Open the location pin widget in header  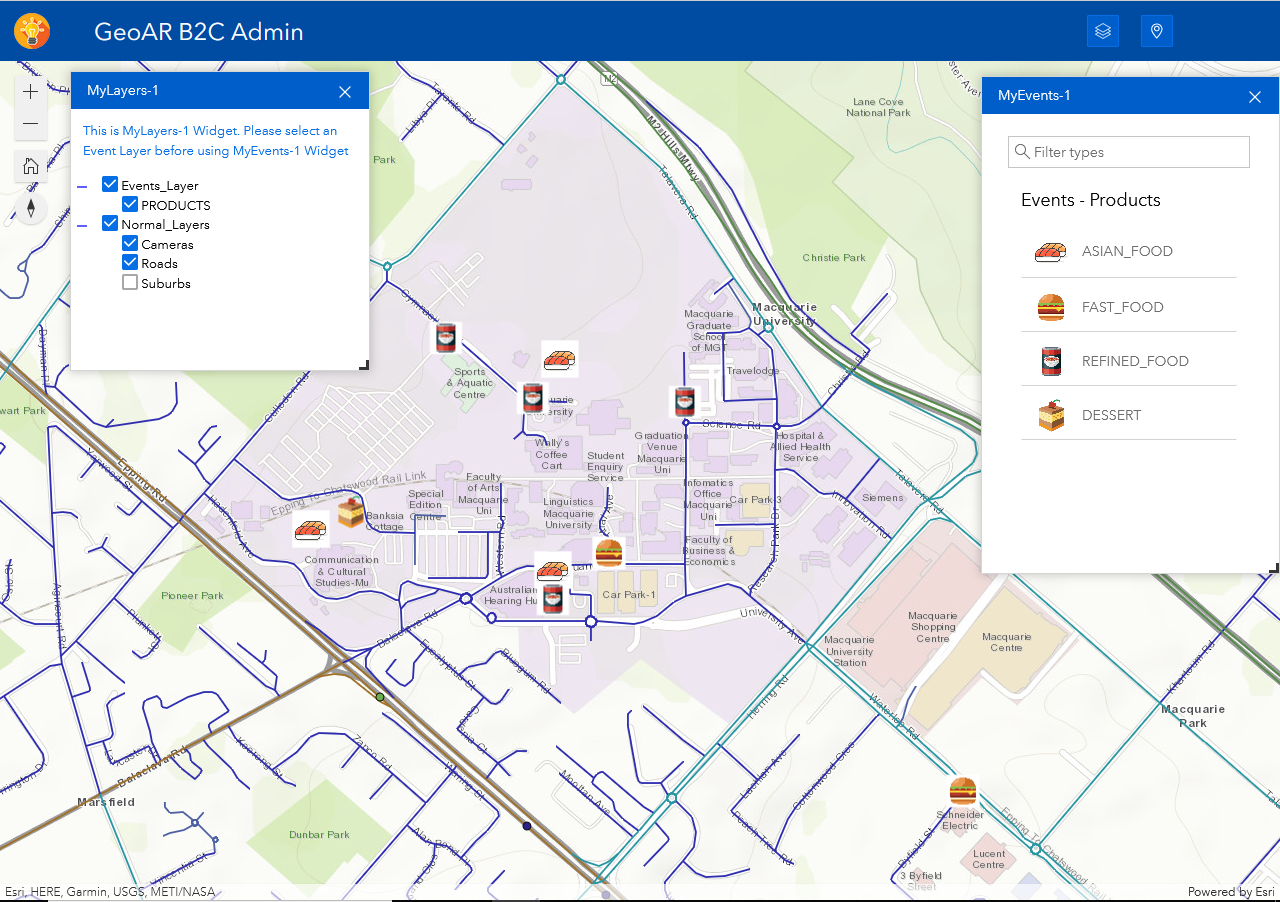(1157, 31)
